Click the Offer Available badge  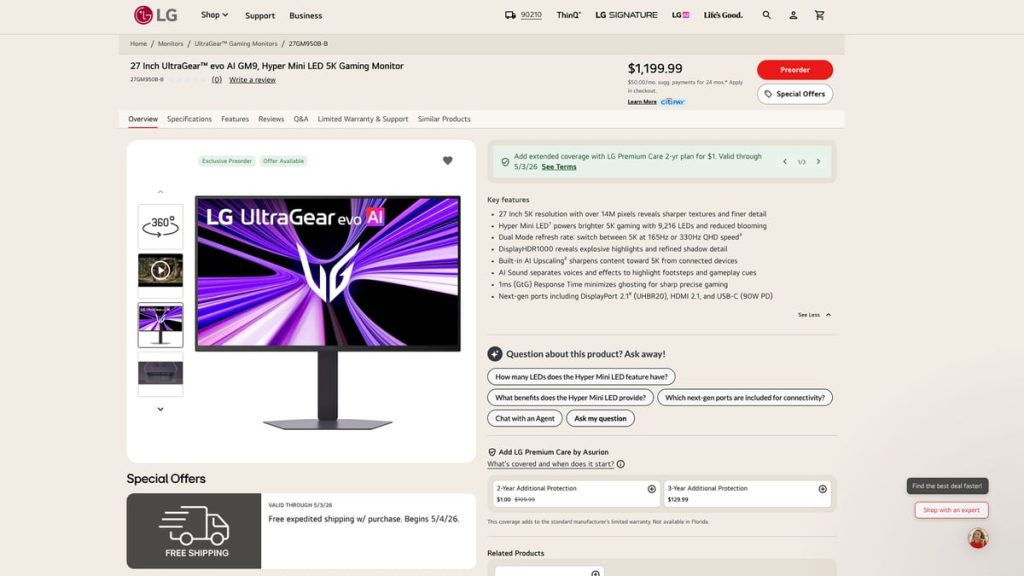[x=283, y=161]
